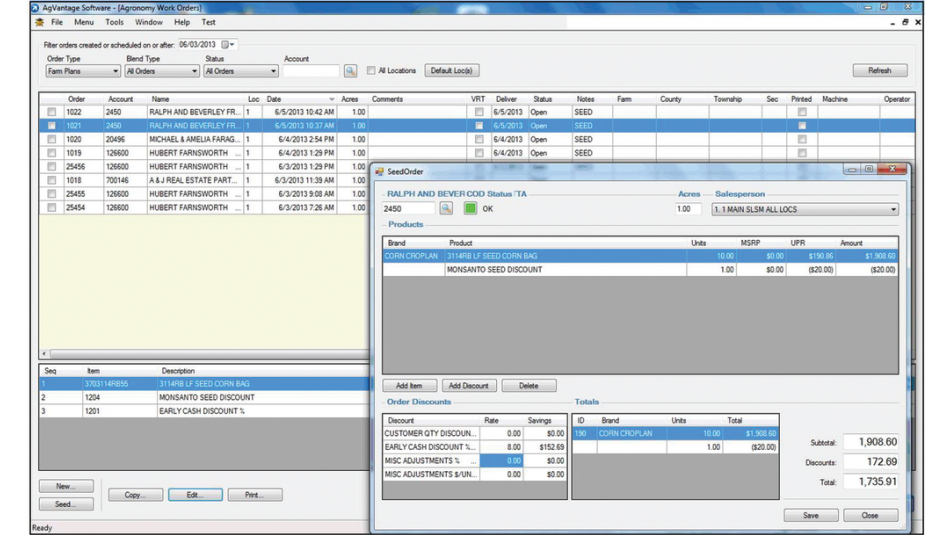Click the AgVantage title bar app icon
The height and width of the screenshot is (535, 950).
point(36,7)
